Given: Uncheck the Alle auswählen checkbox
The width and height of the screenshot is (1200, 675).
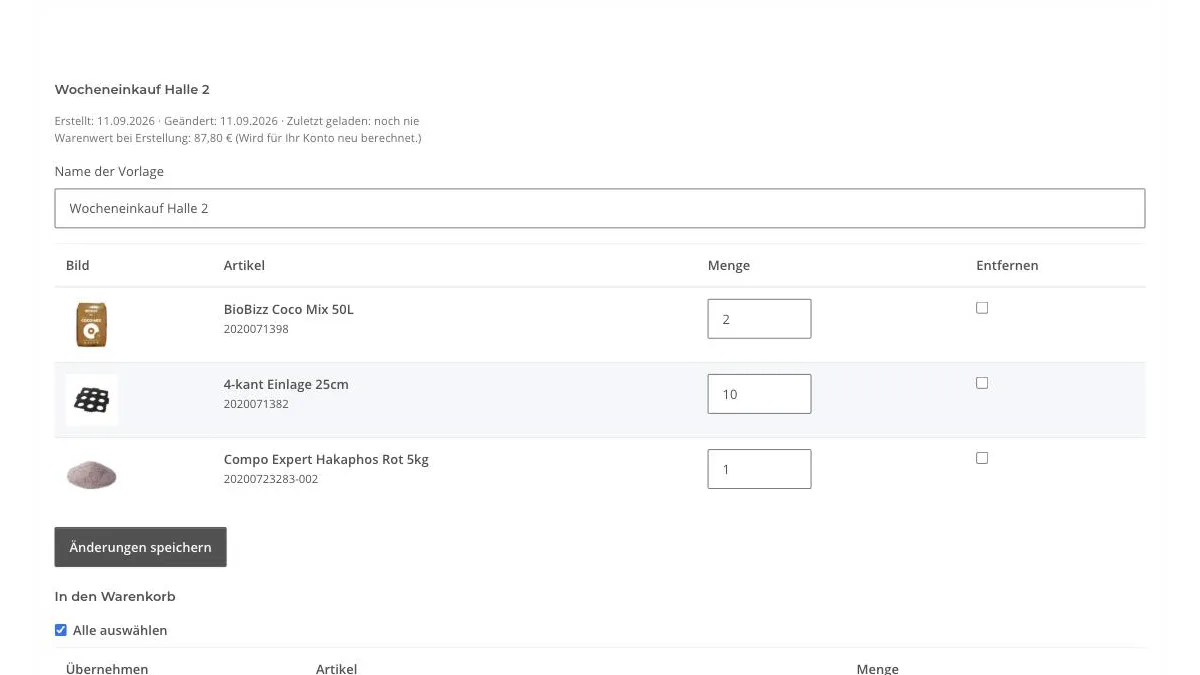Looking at the screenshot, I should (61, 630).
